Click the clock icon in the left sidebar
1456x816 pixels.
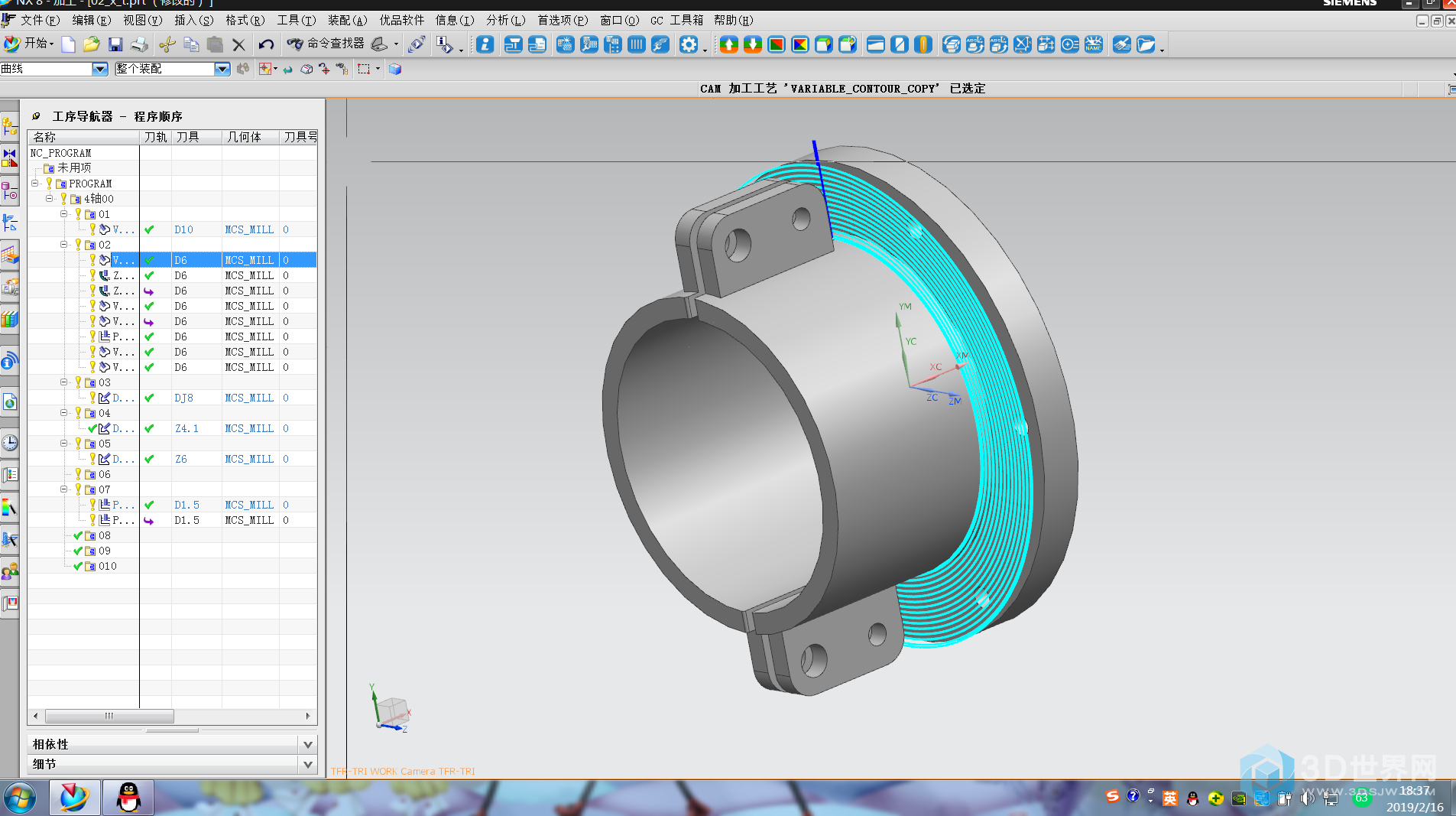point(9,443)
